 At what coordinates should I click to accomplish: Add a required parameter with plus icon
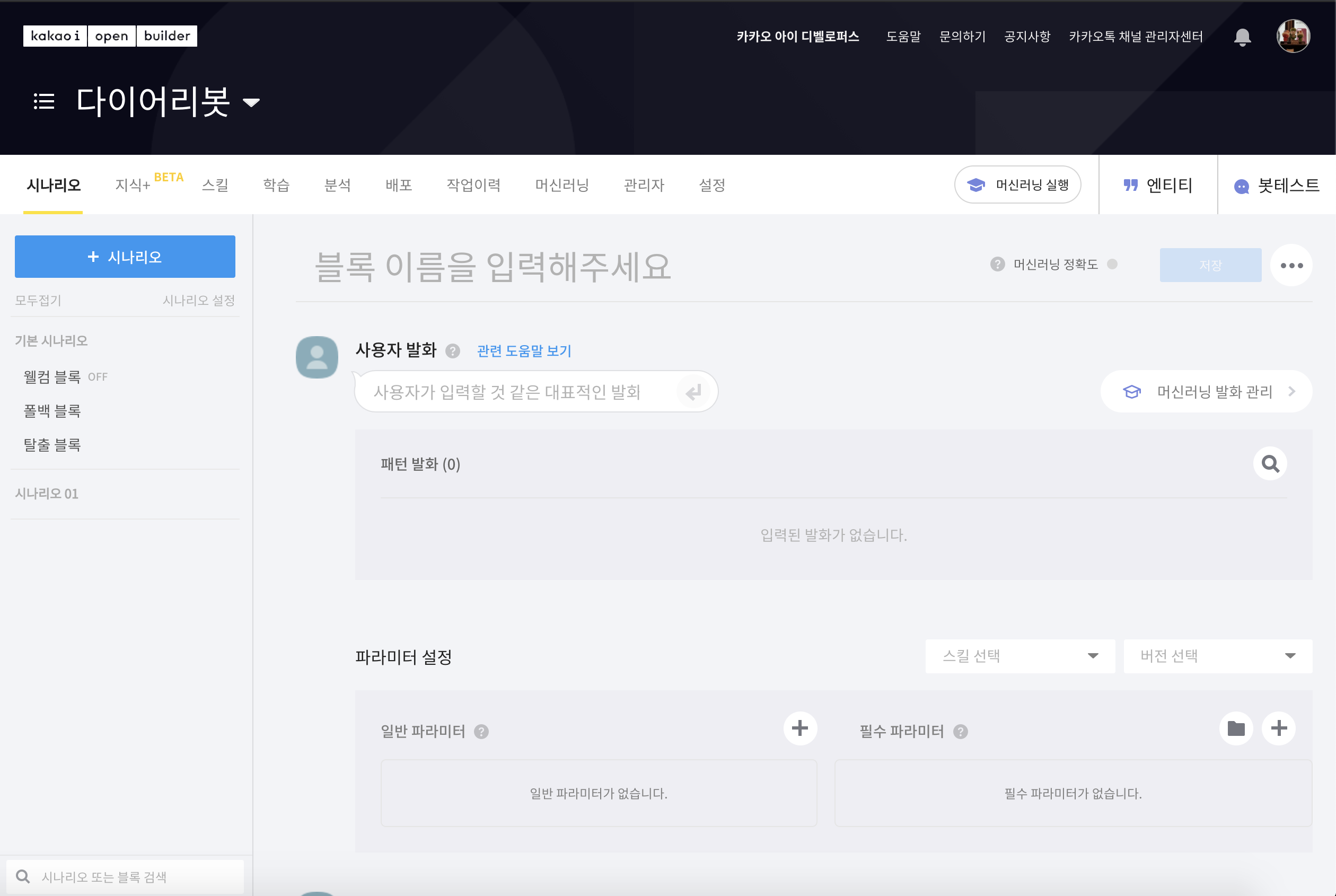pyautogui.click(x=1278, y=728)
